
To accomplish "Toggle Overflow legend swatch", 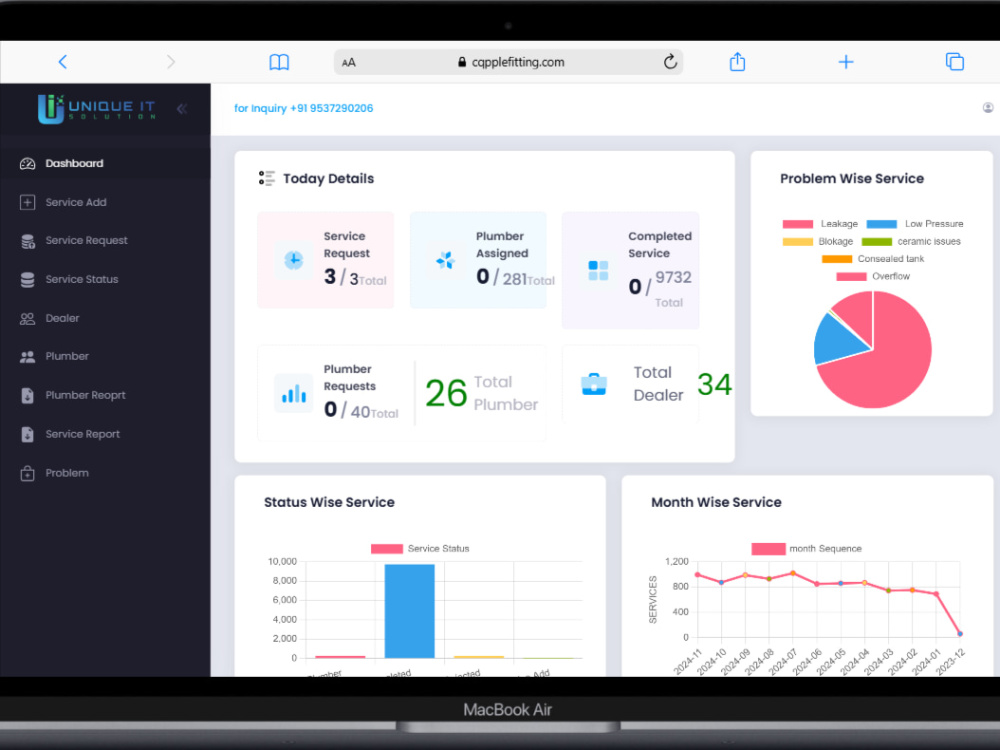I will tap(851, 277).
